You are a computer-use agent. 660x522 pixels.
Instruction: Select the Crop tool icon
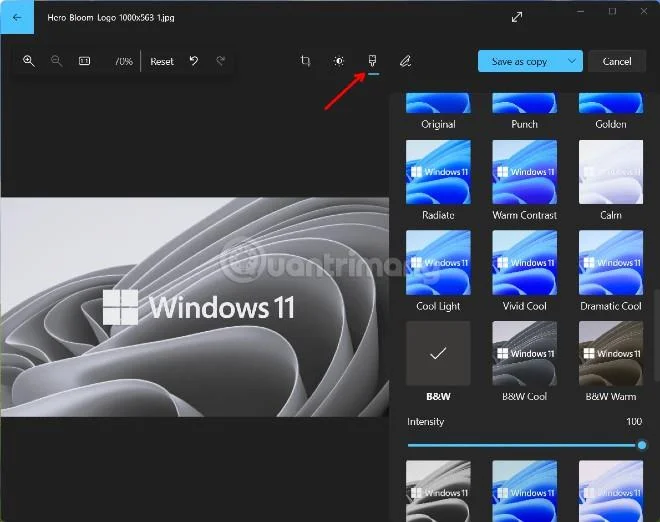pos(306,61)
